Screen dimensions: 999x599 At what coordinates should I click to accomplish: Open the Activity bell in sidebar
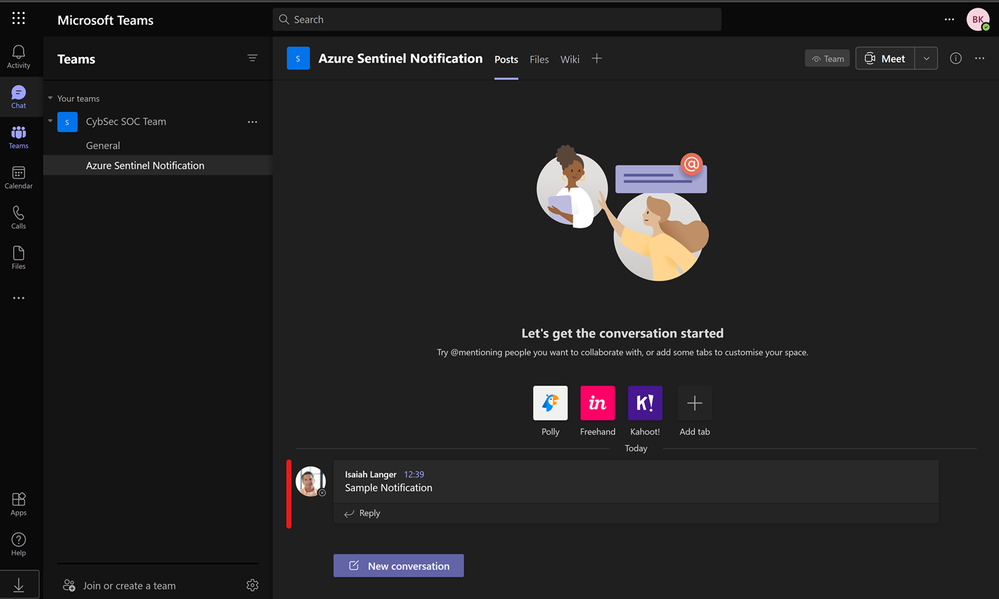click(x=18, y=57)
